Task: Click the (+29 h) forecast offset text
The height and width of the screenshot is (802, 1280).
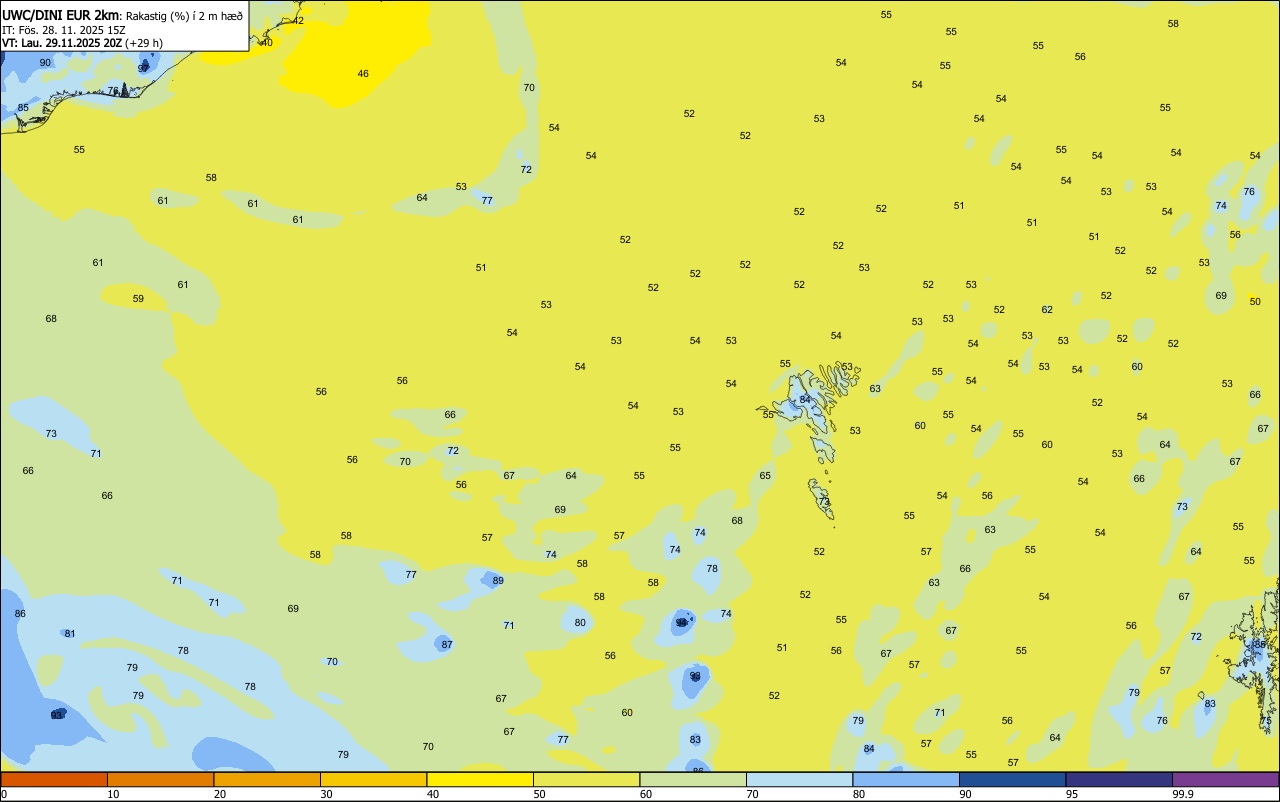Action: [x=144, y=43]
